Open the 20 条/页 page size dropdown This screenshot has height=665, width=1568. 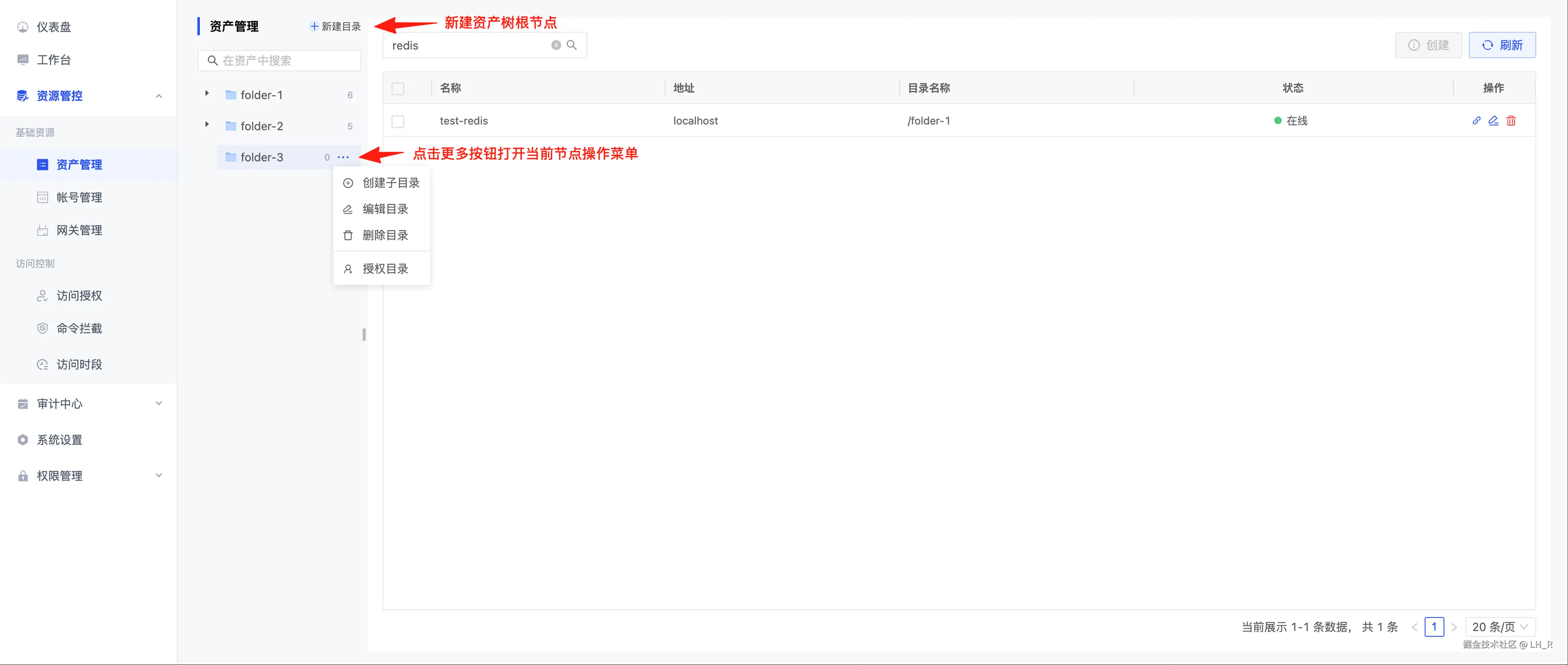click(1500, 627)
